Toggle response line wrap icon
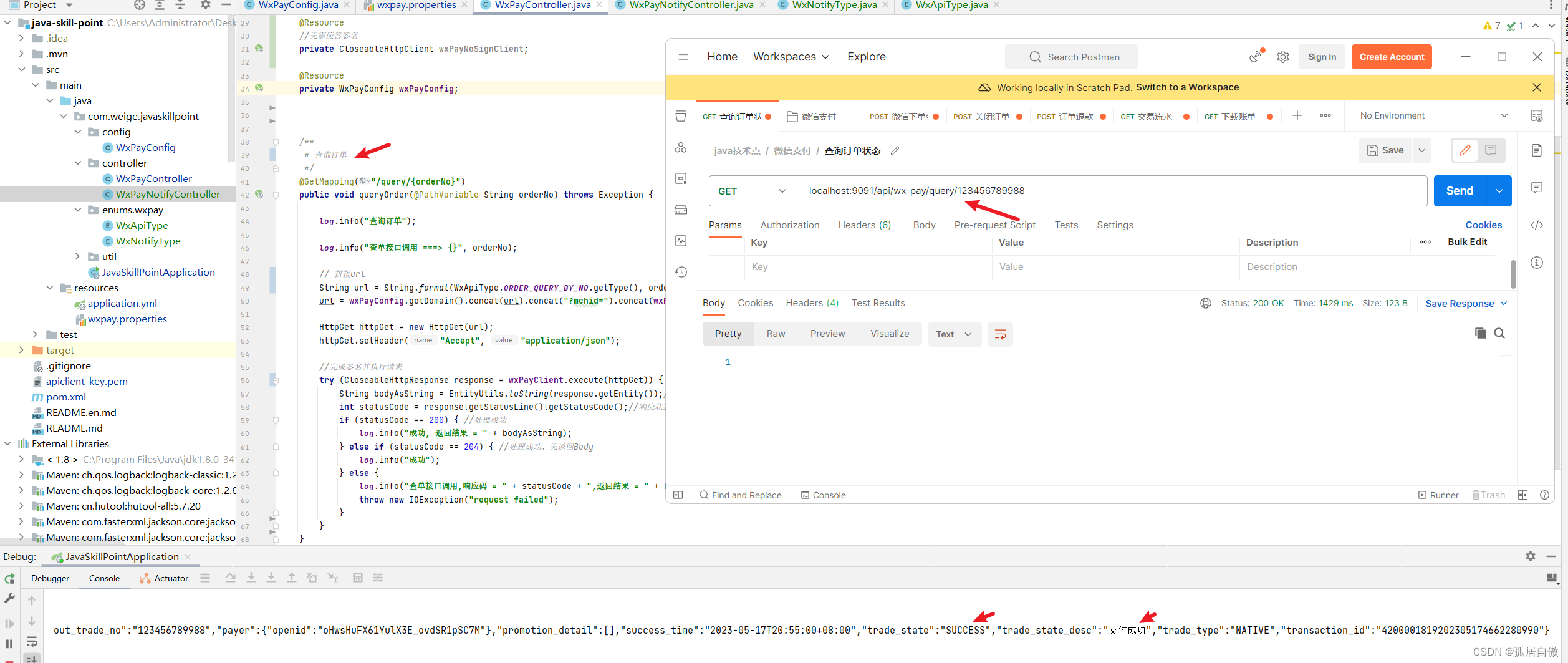This screenshot has width=1568, height=663. coord(1000,334)
